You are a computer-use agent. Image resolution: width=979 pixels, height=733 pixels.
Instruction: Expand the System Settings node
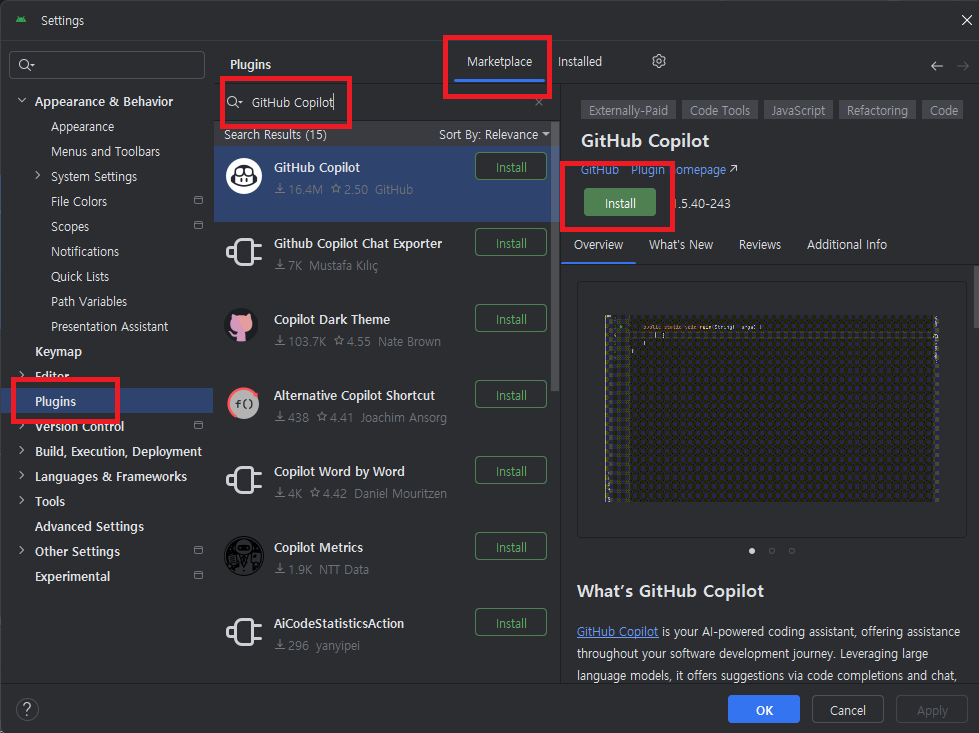click(37, 176)
